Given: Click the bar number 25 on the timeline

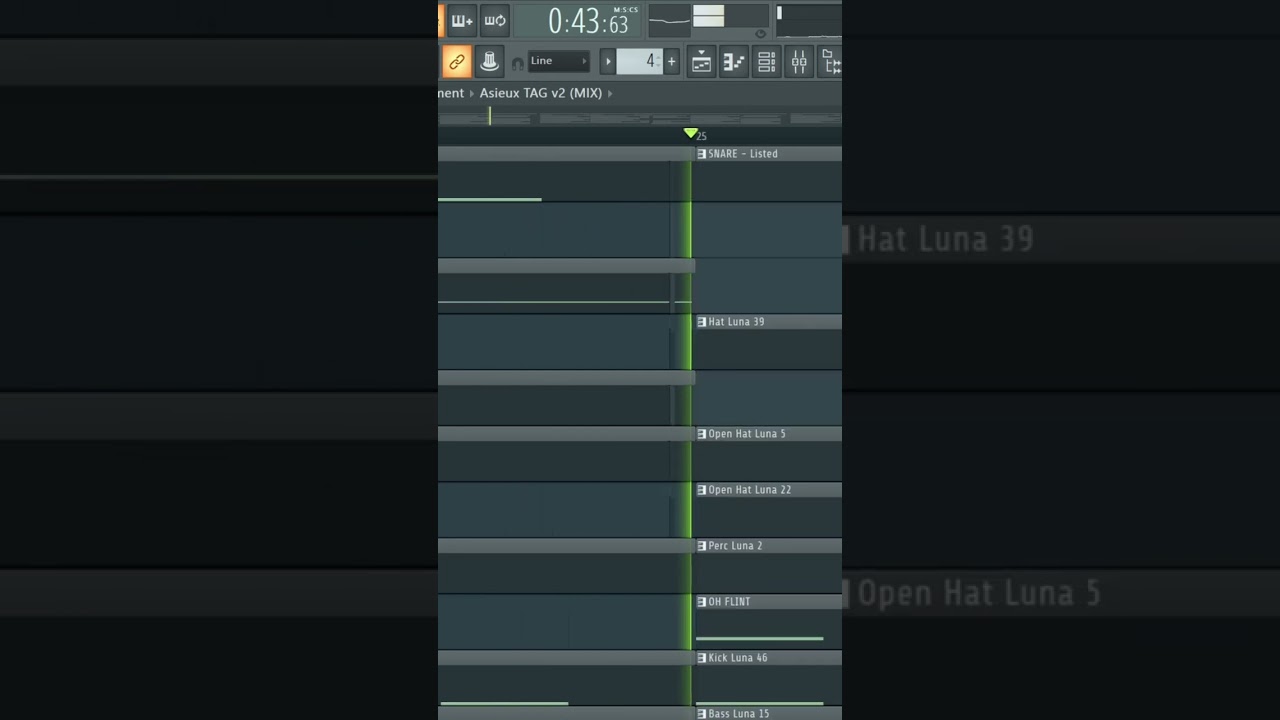Looking at the screenshot, I should (x=702, y=136).
